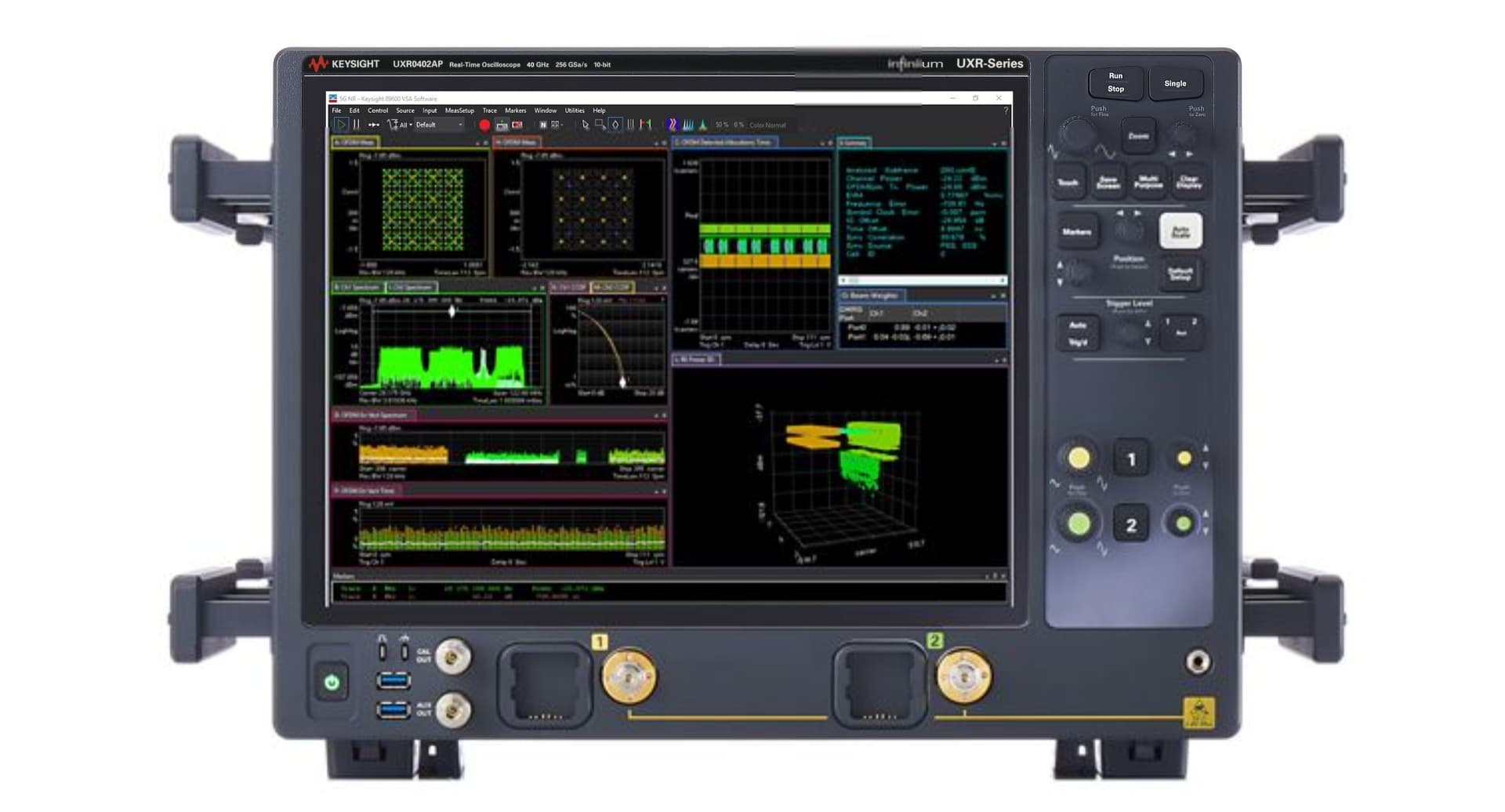Click the blue spectrum traces icon
1505x812 pixels.
coord(690,124)
